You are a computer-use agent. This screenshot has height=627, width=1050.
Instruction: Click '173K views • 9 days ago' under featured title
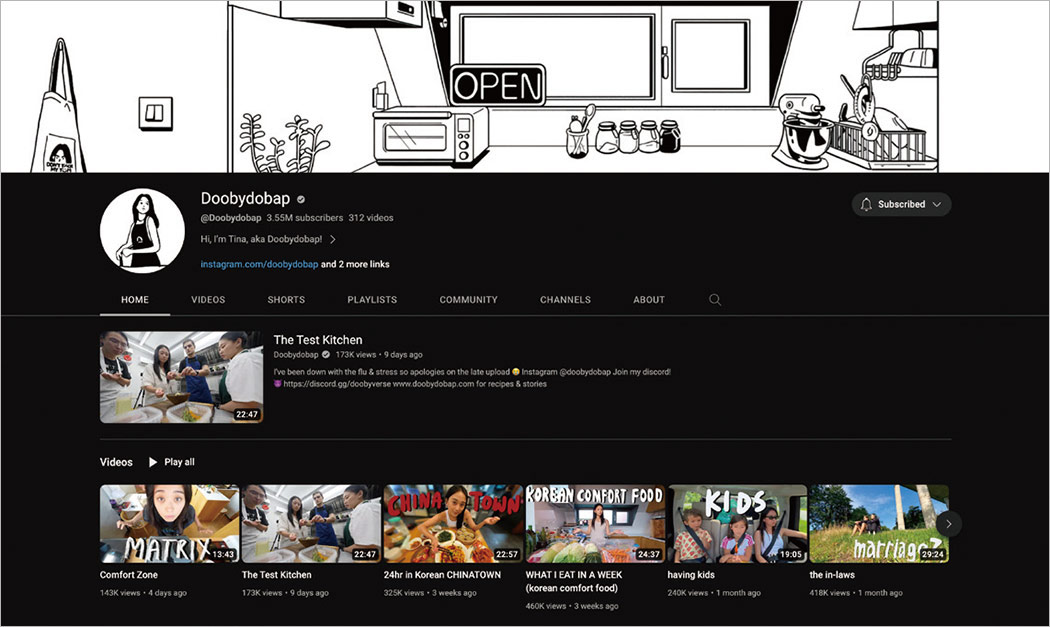pos(379,355)
